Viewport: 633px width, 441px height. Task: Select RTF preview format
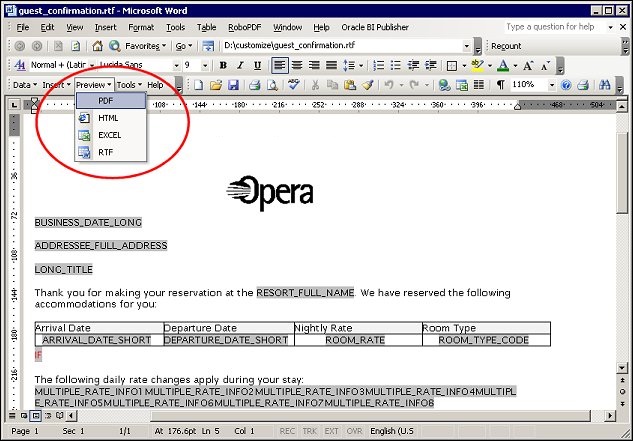(x=105, y=151)
